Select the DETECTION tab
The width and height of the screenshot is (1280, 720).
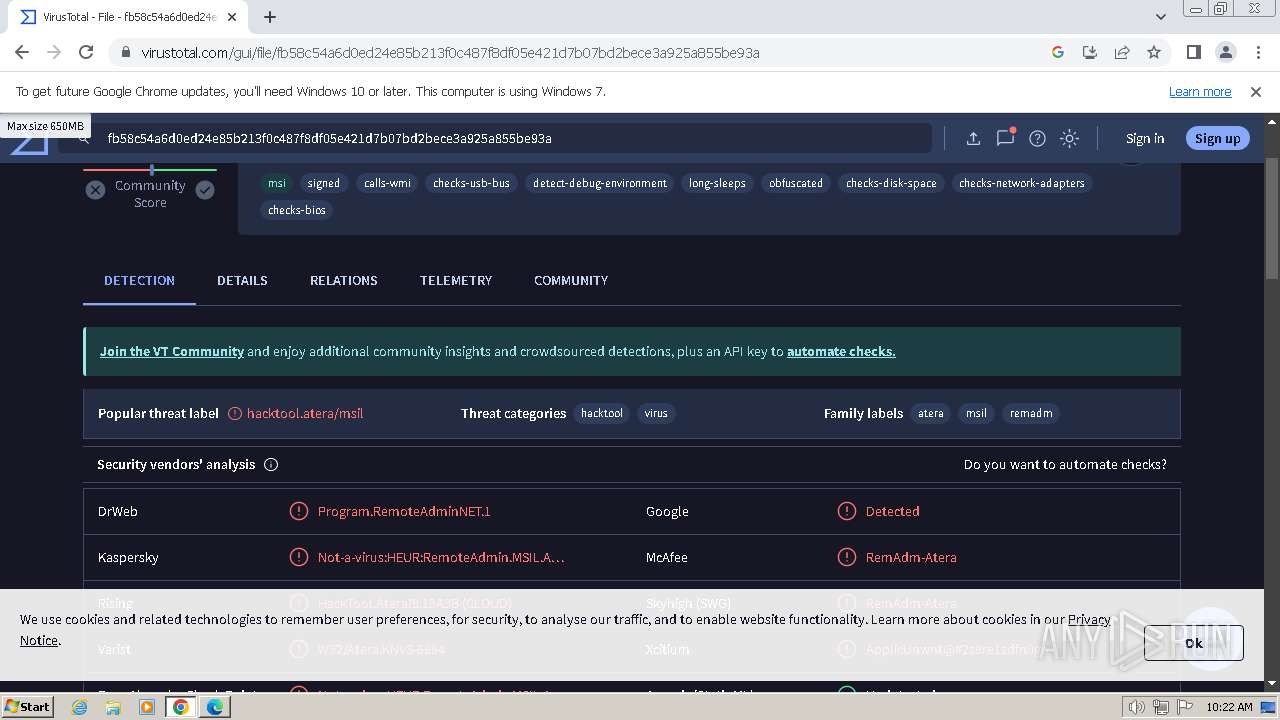[x=139, y=281]
